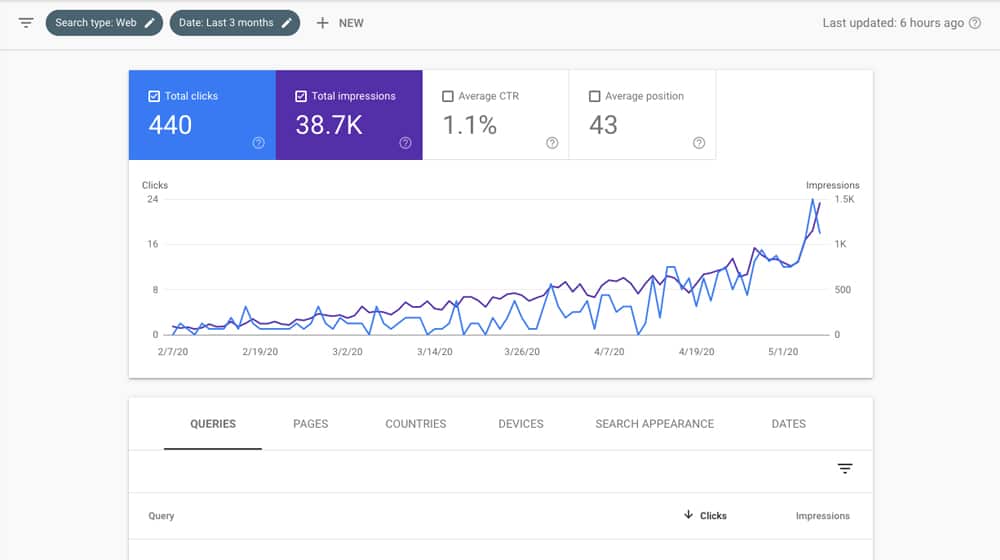Open help icon on Total clicks card
The image size is (1000, 560).
[258, 143]
